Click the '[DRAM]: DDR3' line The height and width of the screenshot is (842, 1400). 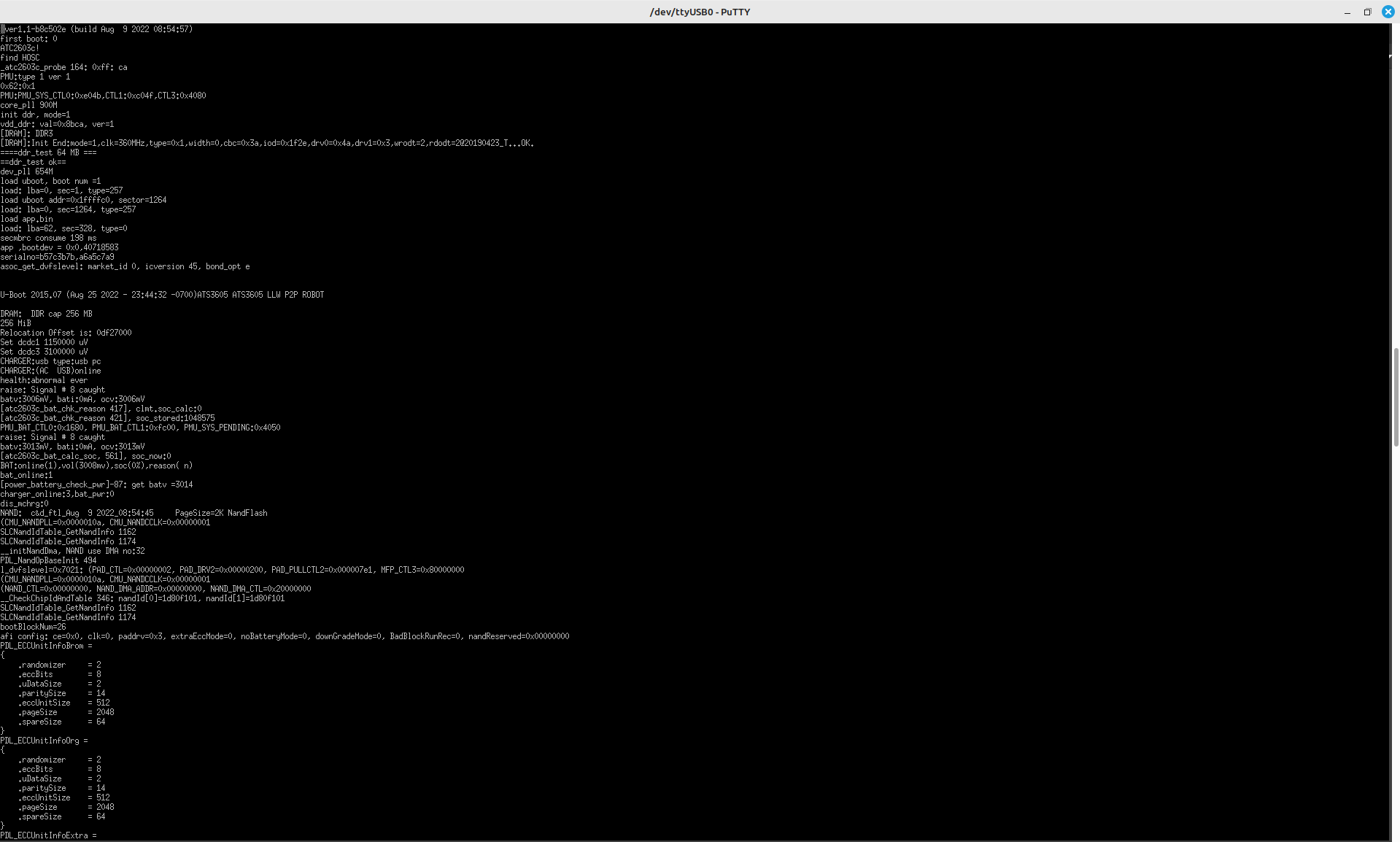(26, 134)
